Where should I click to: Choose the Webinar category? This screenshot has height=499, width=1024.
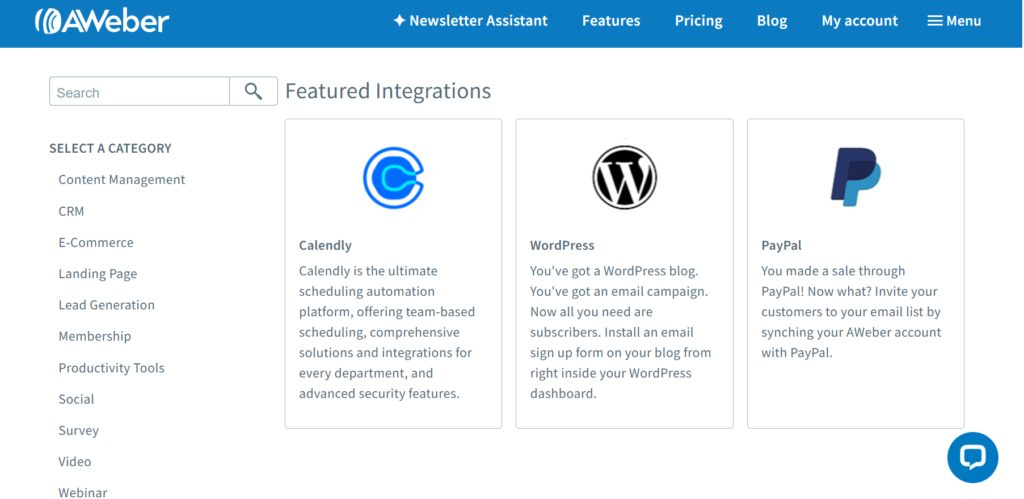click(x=83, y=492)
